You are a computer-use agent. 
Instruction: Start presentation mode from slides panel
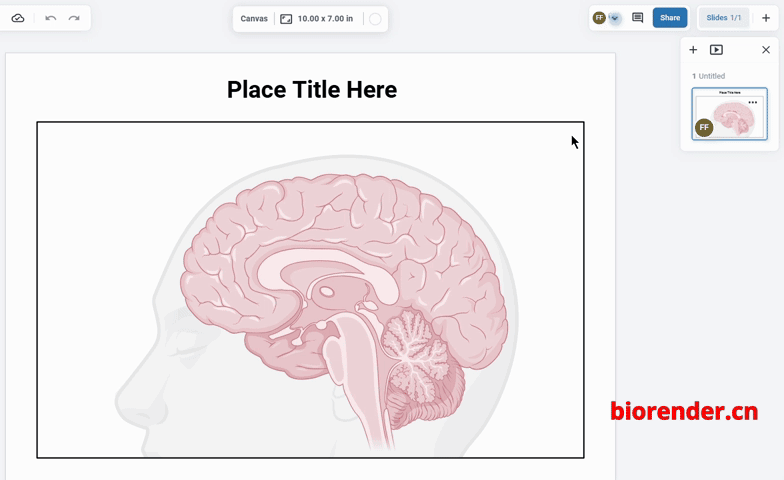(716, 50)
